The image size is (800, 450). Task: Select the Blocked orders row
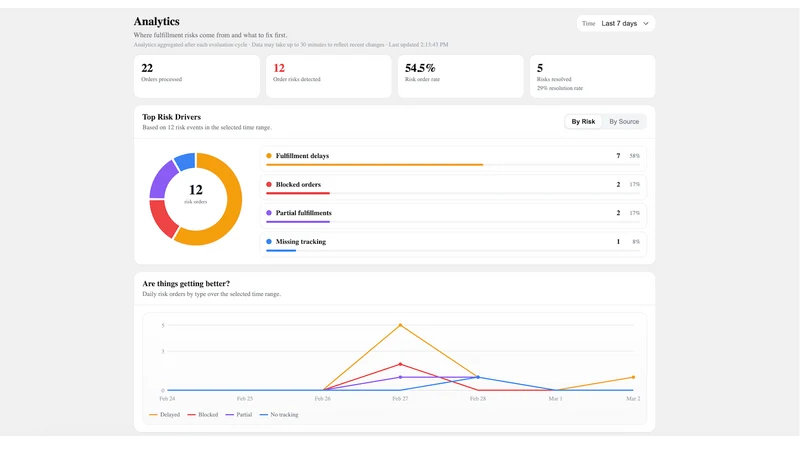click(x=453, y=187)
